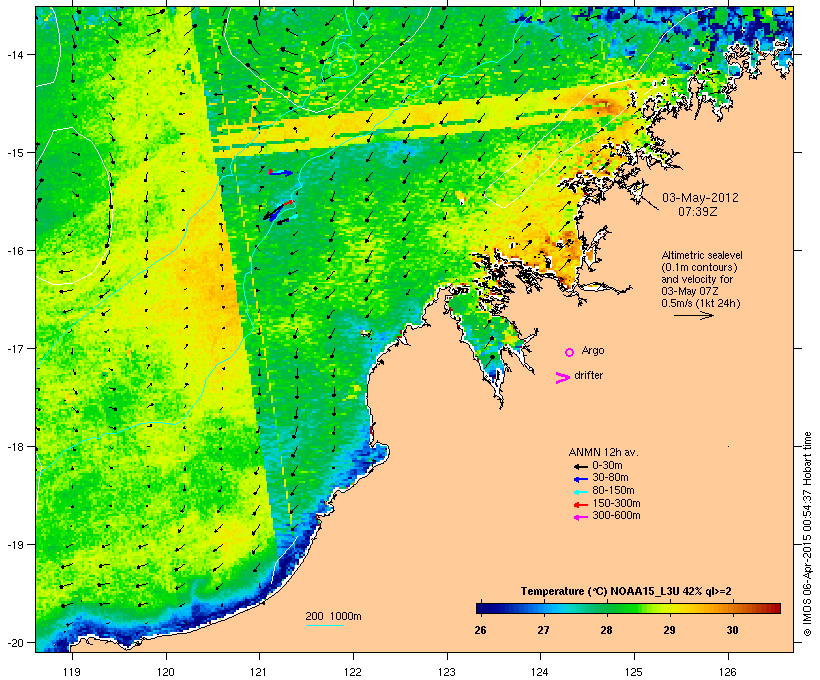Viewport: 820px width, 680px height.
Task: Click the magenta Argo circle legend symbol
Action: point(570,353)
